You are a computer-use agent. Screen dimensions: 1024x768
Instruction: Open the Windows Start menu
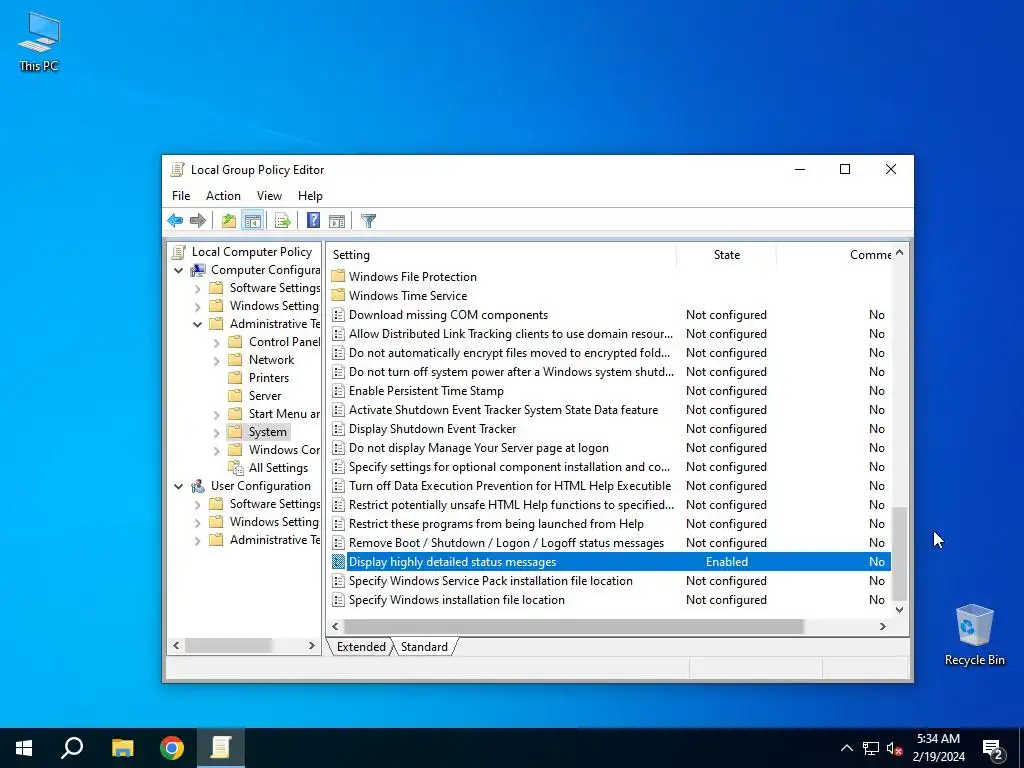click(24, 748)
